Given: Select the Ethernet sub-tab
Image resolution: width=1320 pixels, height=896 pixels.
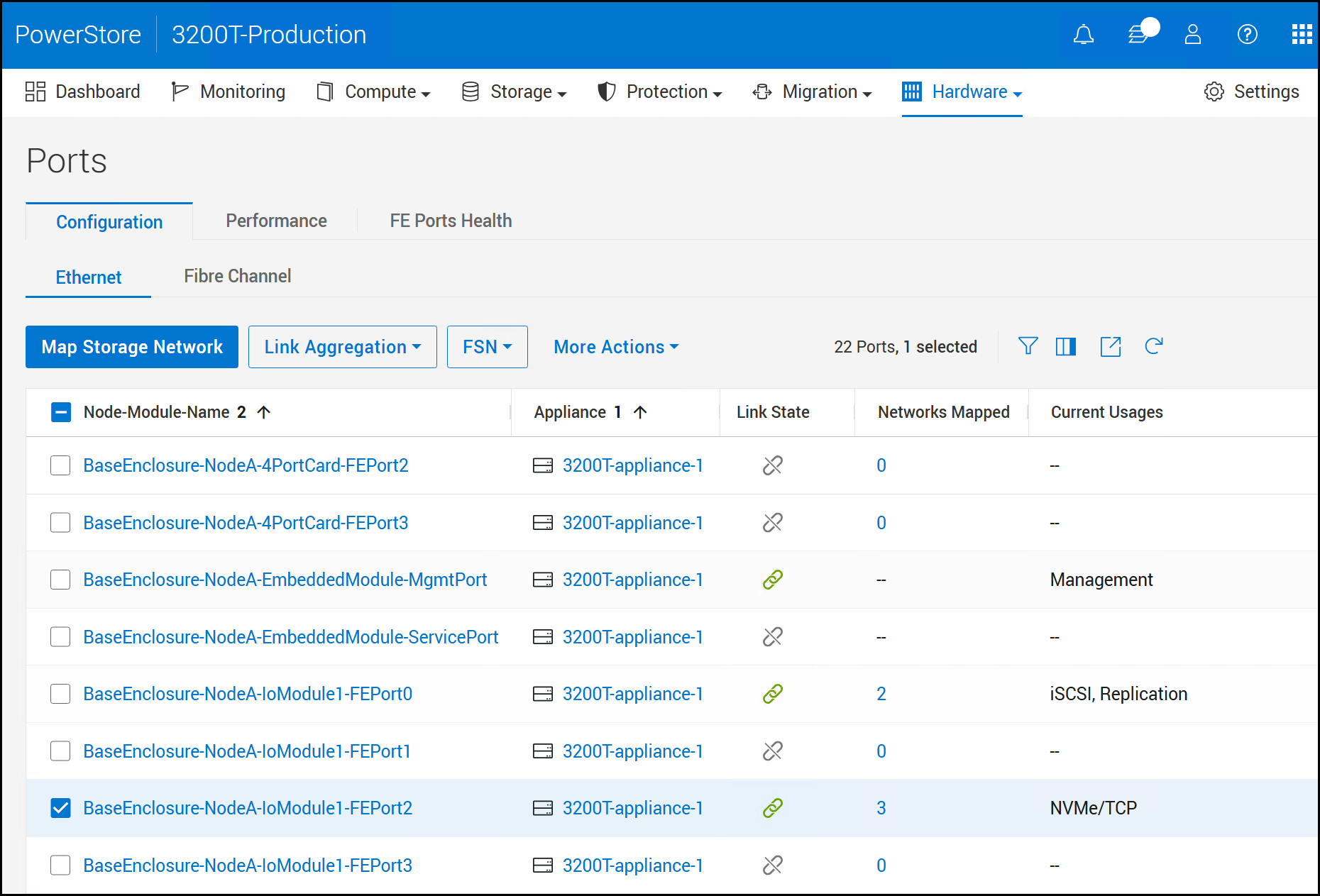Looking at the screenshot, I should (89, 277).
